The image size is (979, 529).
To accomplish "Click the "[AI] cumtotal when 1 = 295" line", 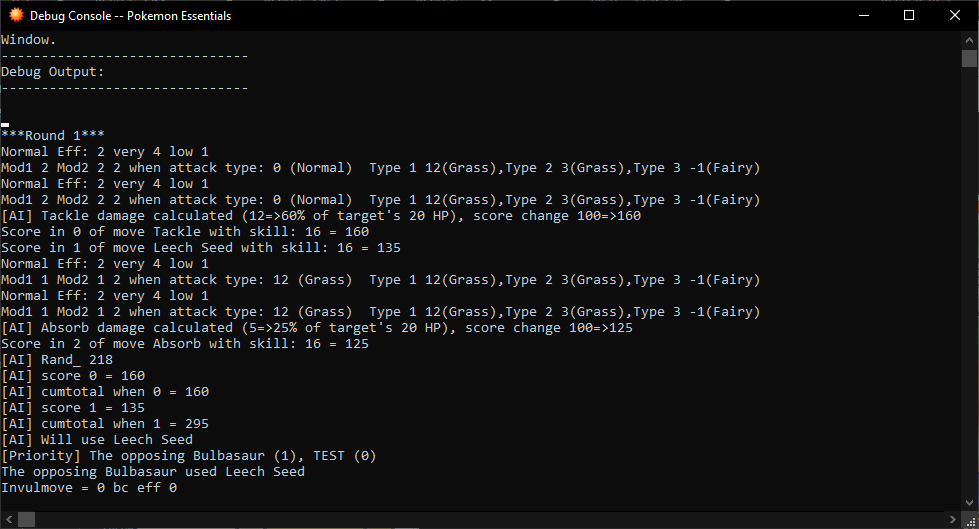I will point(105,424).
